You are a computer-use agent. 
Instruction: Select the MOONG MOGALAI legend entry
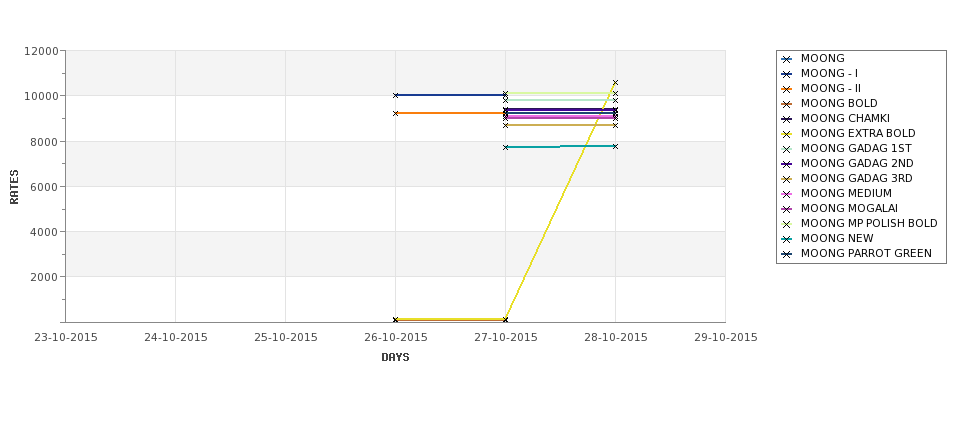point(849,208)
